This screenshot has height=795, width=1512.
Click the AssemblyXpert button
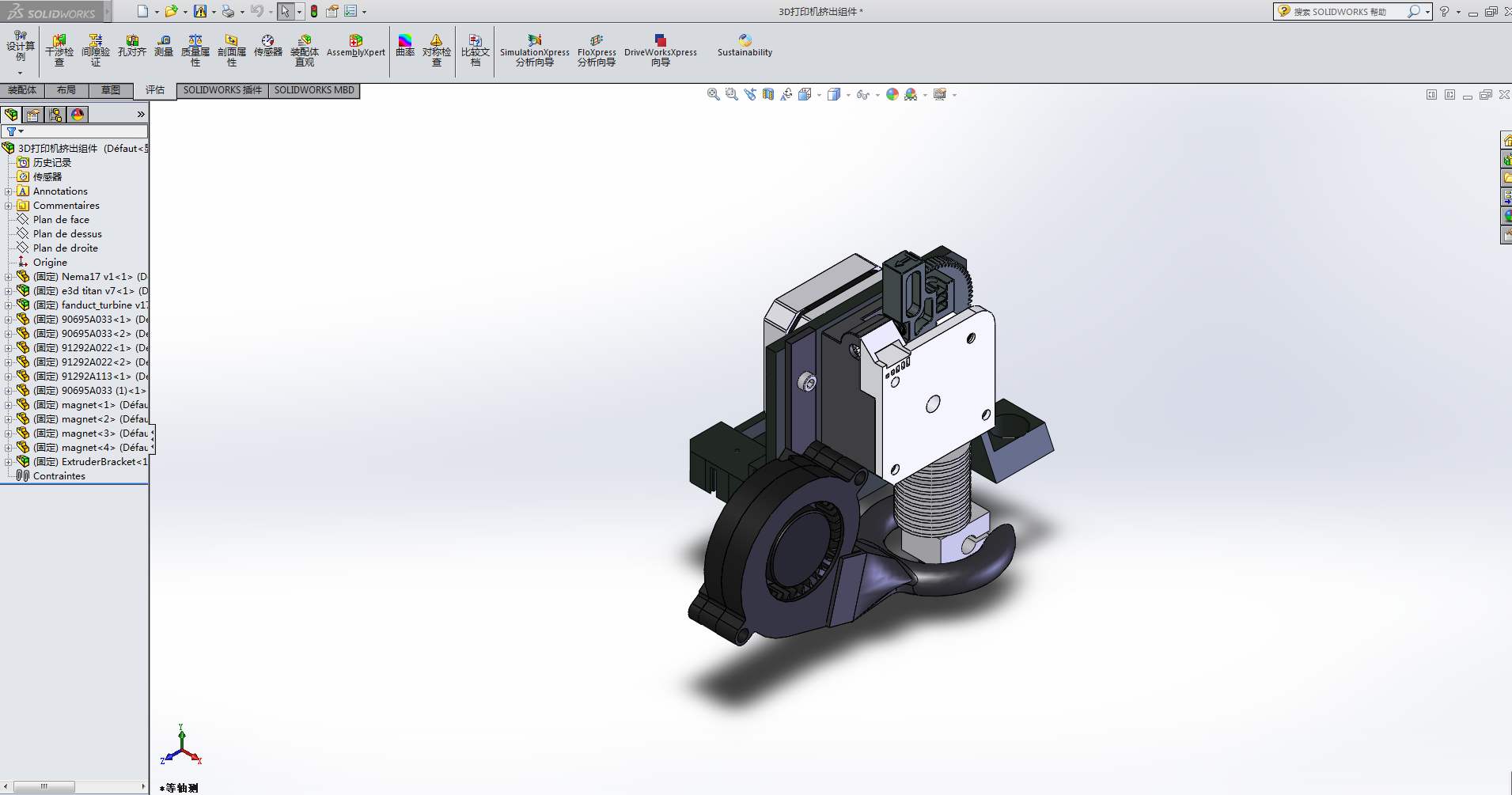pos(355,46)
